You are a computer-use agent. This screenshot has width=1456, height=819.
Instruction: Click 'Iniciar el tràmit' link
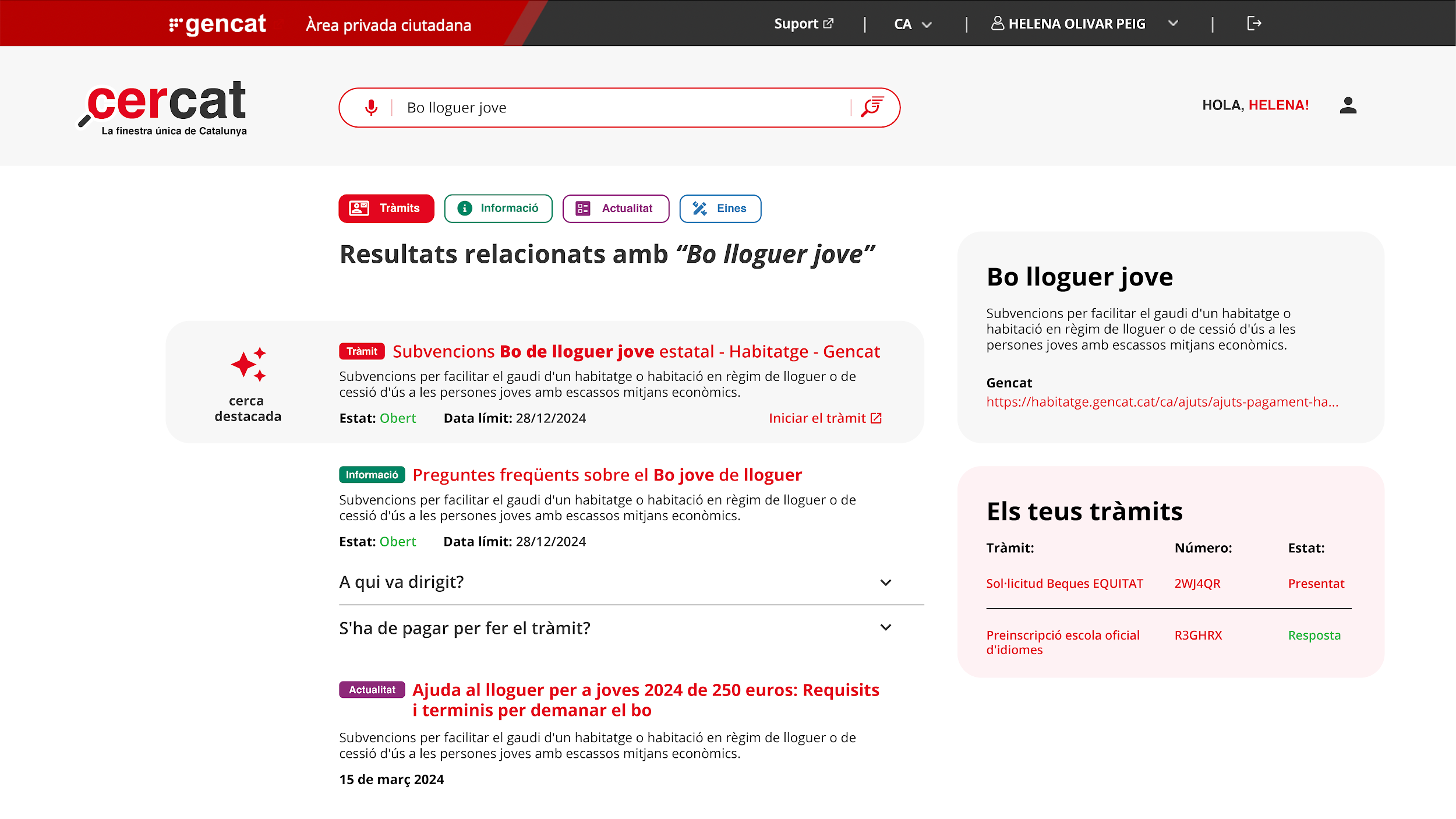tap(825, 418)
